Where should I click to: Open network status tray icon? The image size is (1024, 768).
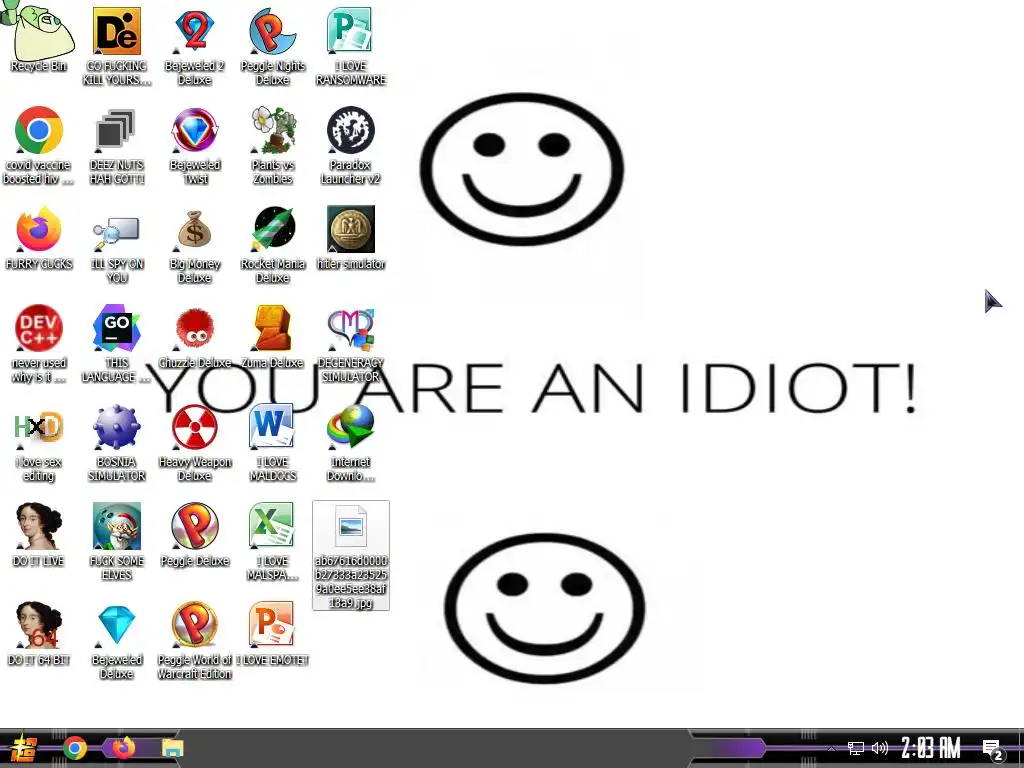pyautogui.click(x=856, y=748)
